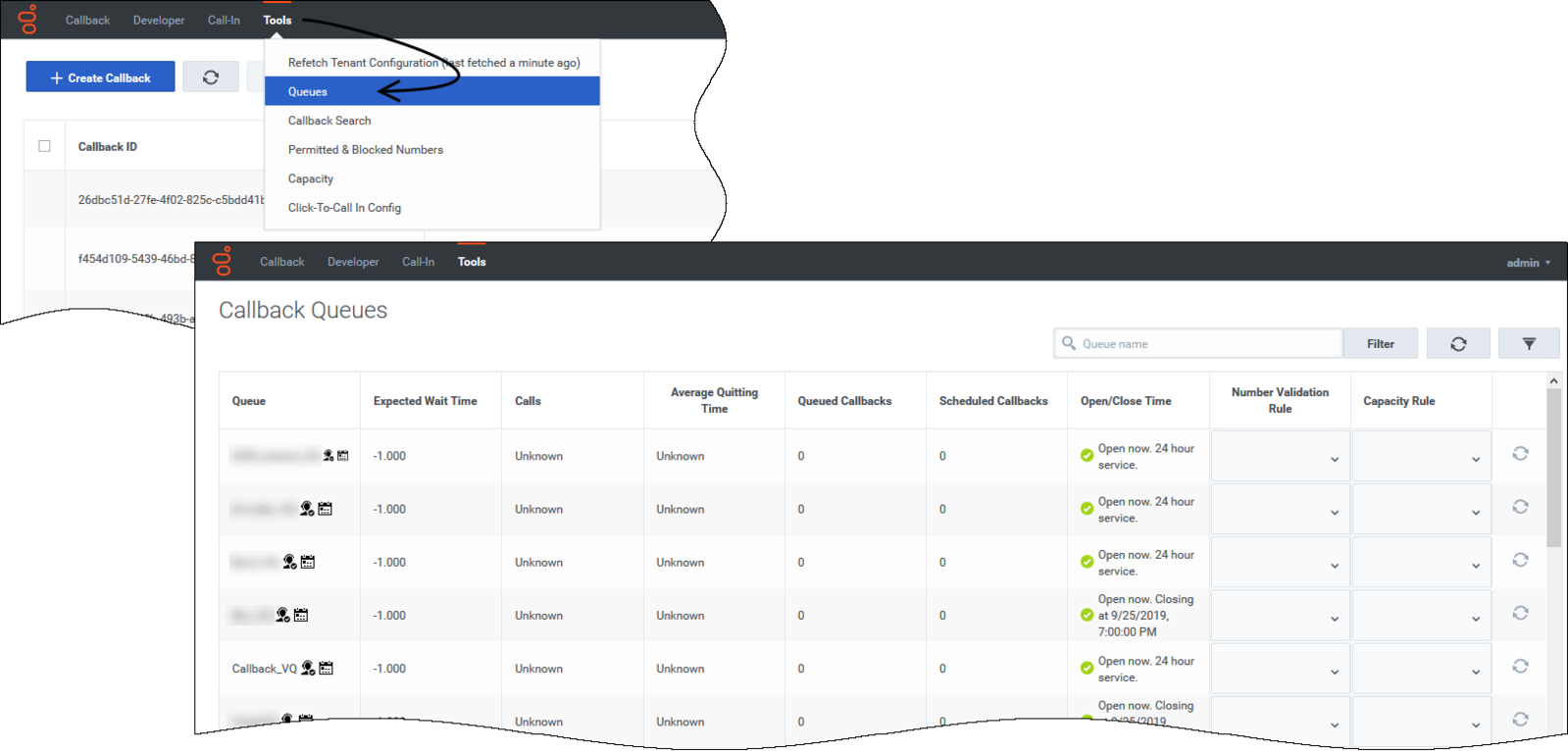1568x751 pixels.
Task: Click the refresh icon beside Create Callback
Action: click(x=211, y=77)
